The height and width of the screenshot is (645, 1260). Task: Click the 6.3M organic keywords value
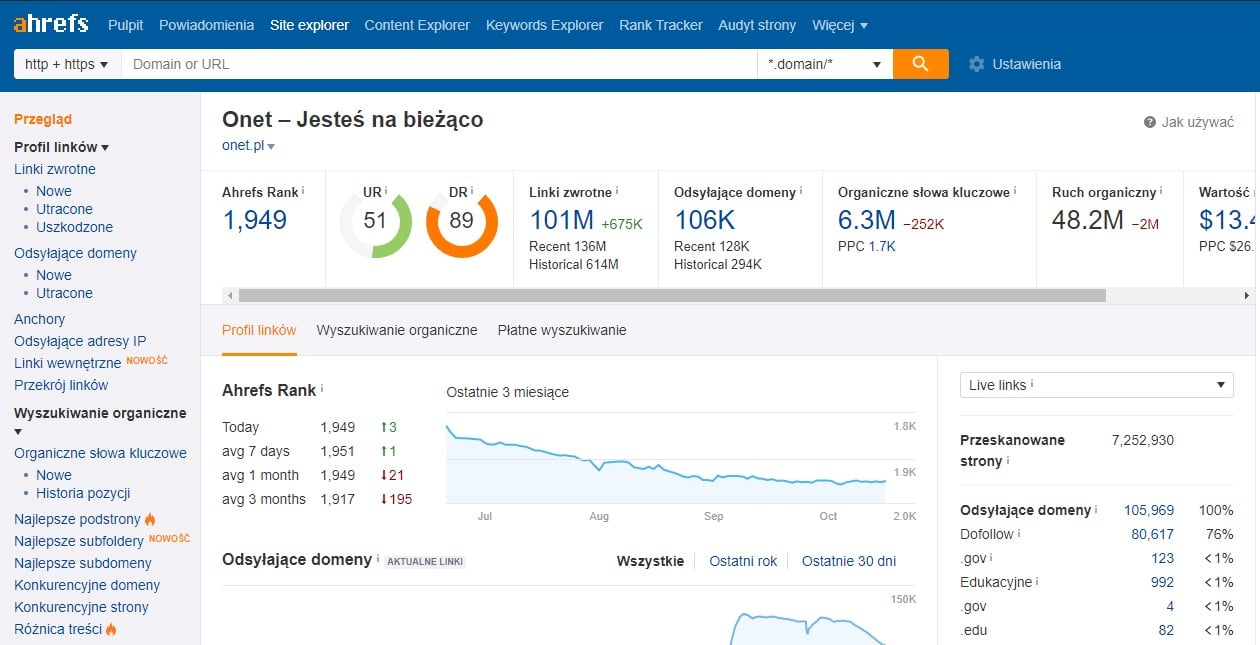point(866,220)
